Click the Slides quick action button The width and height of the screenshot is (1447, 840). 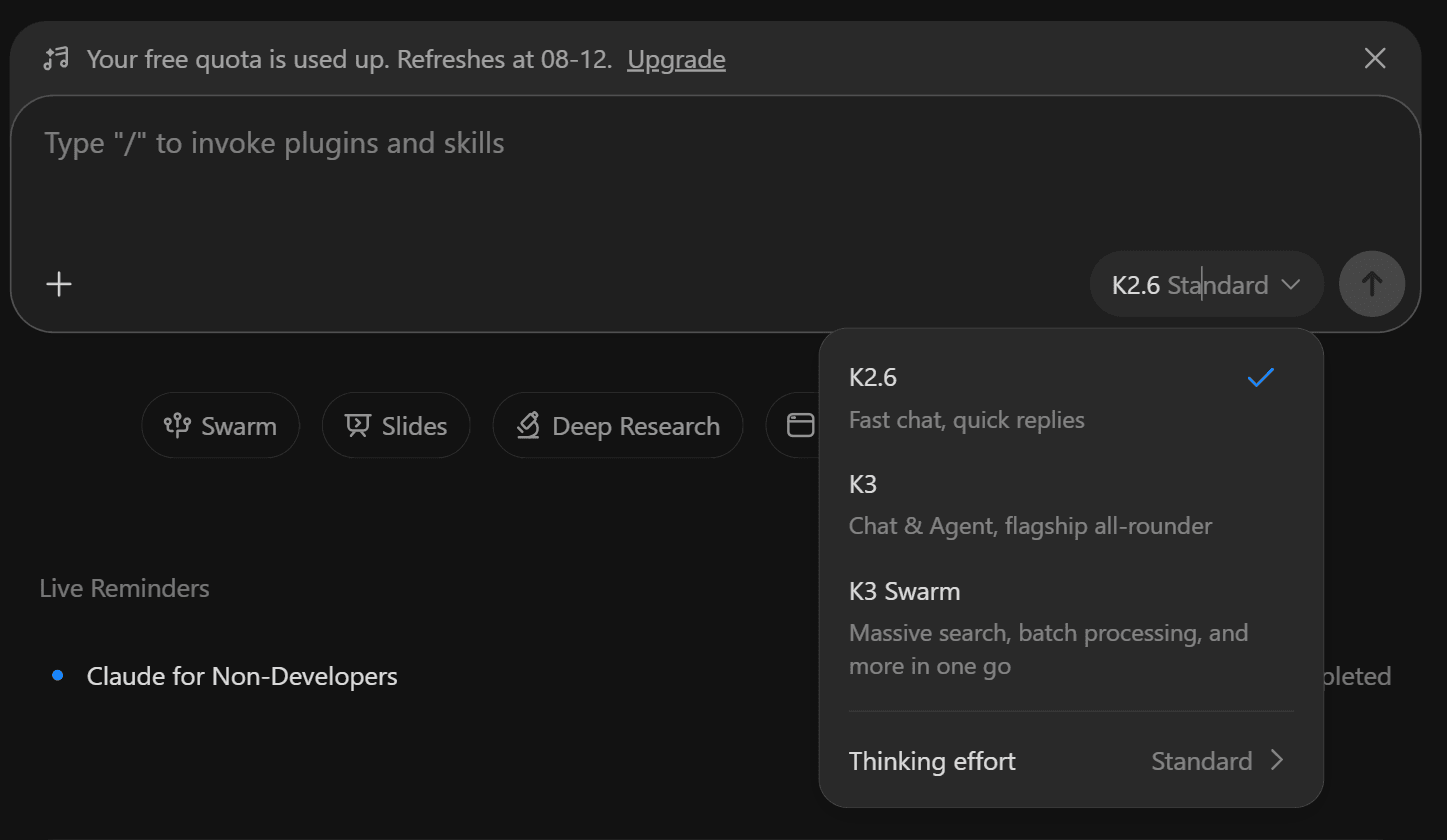(x=396, y=426)
